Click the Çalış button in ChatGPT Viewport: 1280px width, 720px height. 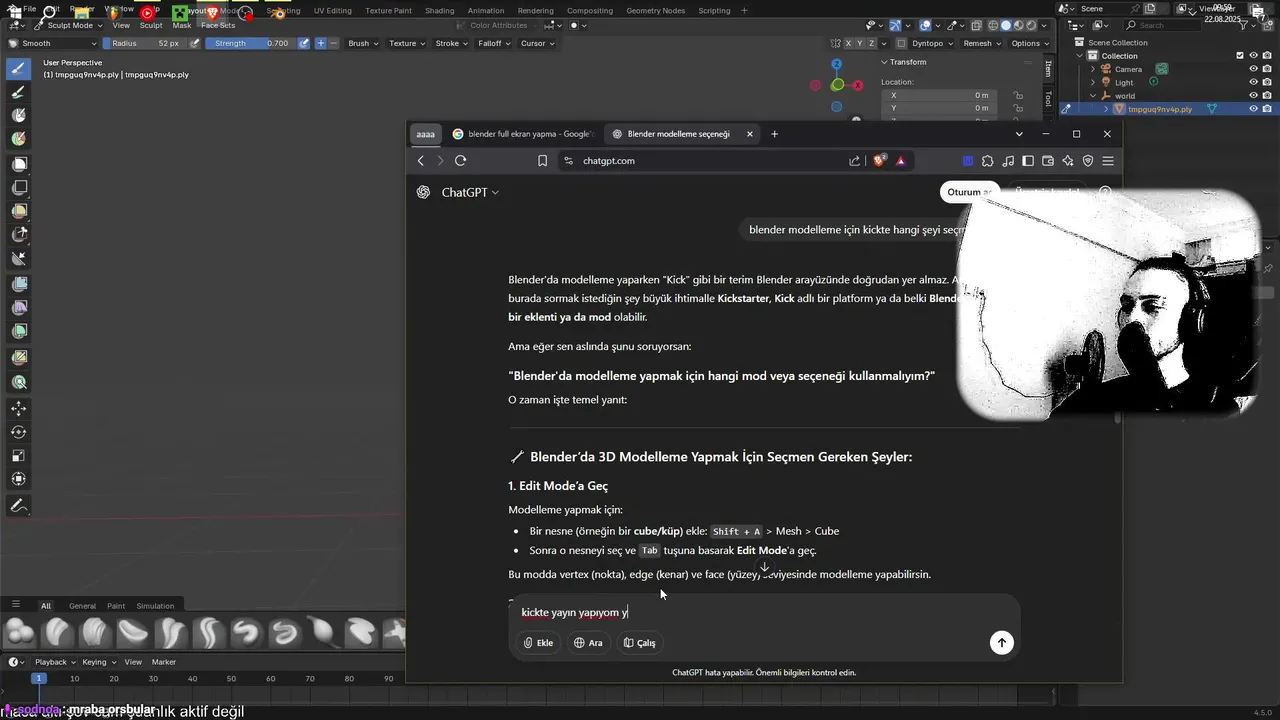pyautogui.click(x=640, y=643)
